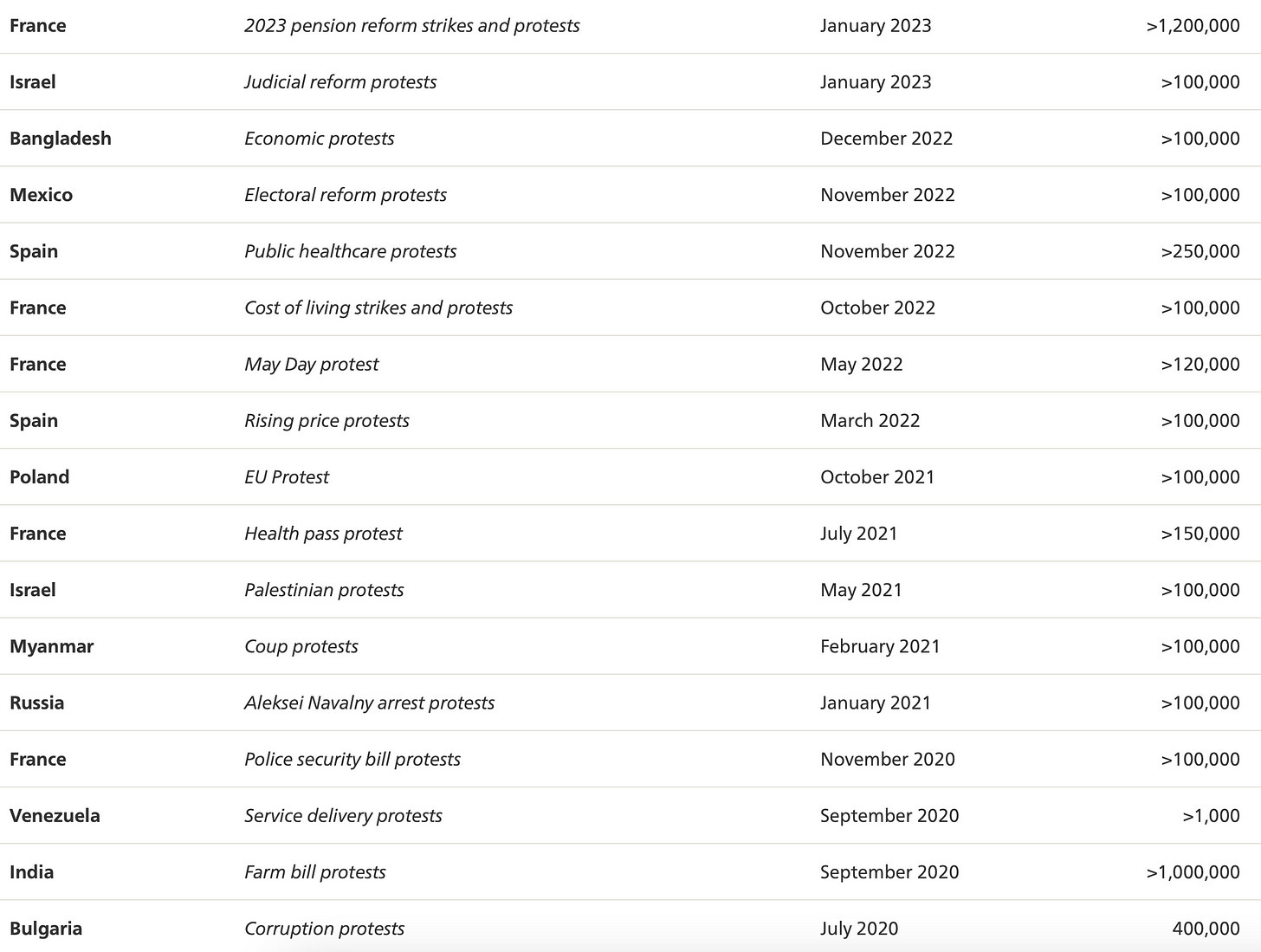The image size is (1261, 952).
Task: Click the Corruption protests entry
Action: pos(324,929)
